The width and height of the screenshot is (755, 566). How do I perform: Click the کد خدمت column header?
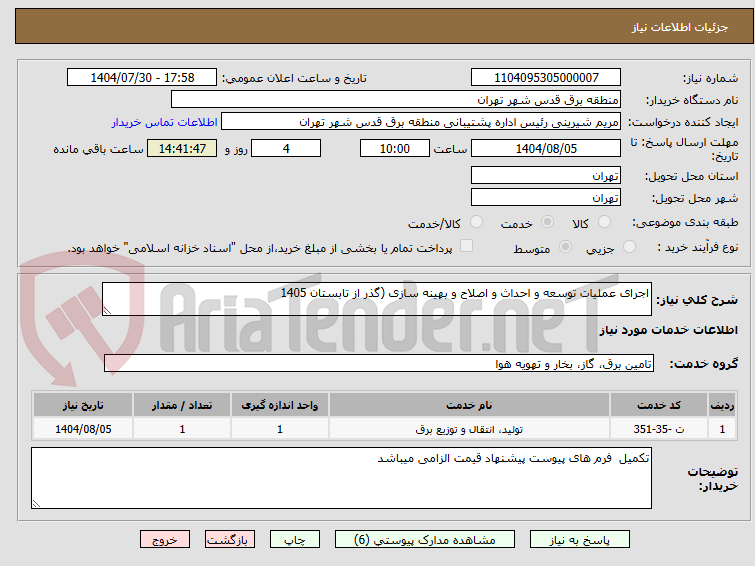pyautogui.click(x=658, y=405)
